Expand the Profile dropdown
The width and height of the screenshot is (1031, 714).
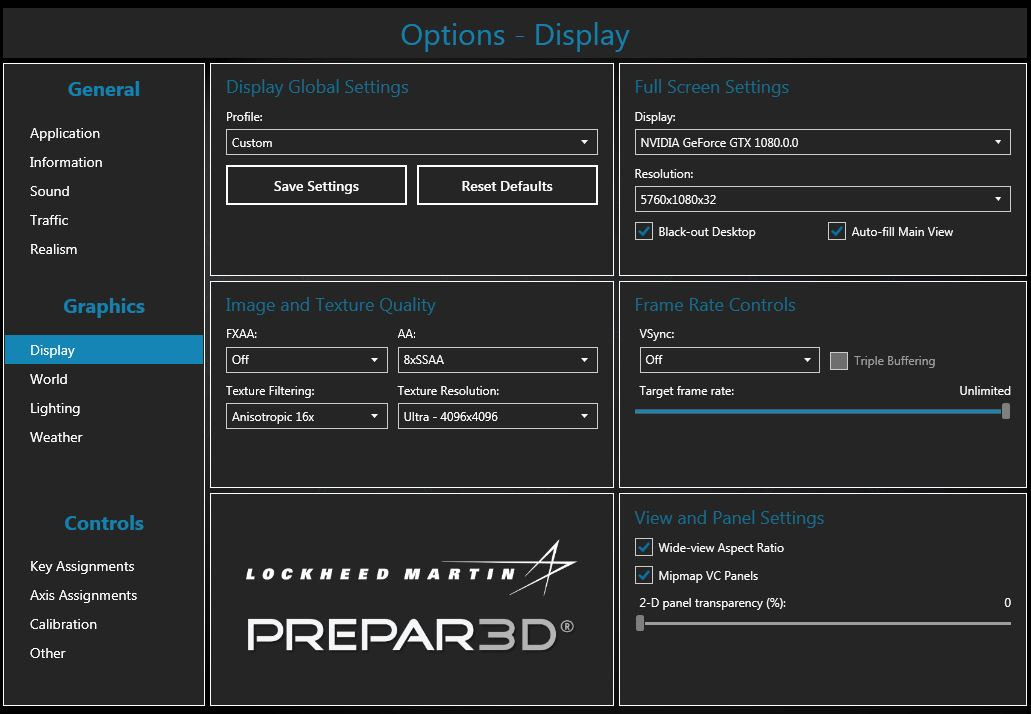[412, 142]
